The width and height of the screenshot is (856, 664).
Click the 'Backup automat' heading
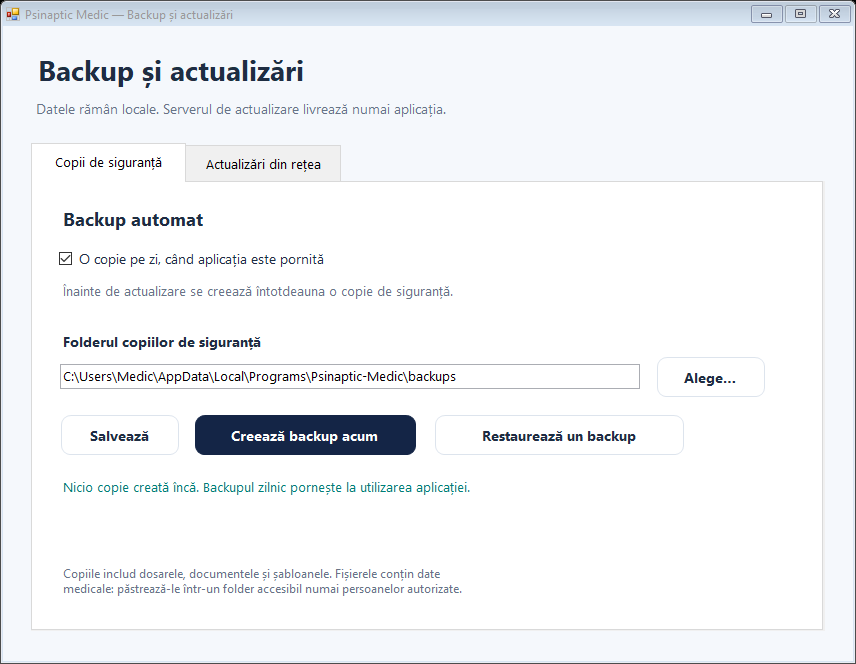click(x=133, y=220)
